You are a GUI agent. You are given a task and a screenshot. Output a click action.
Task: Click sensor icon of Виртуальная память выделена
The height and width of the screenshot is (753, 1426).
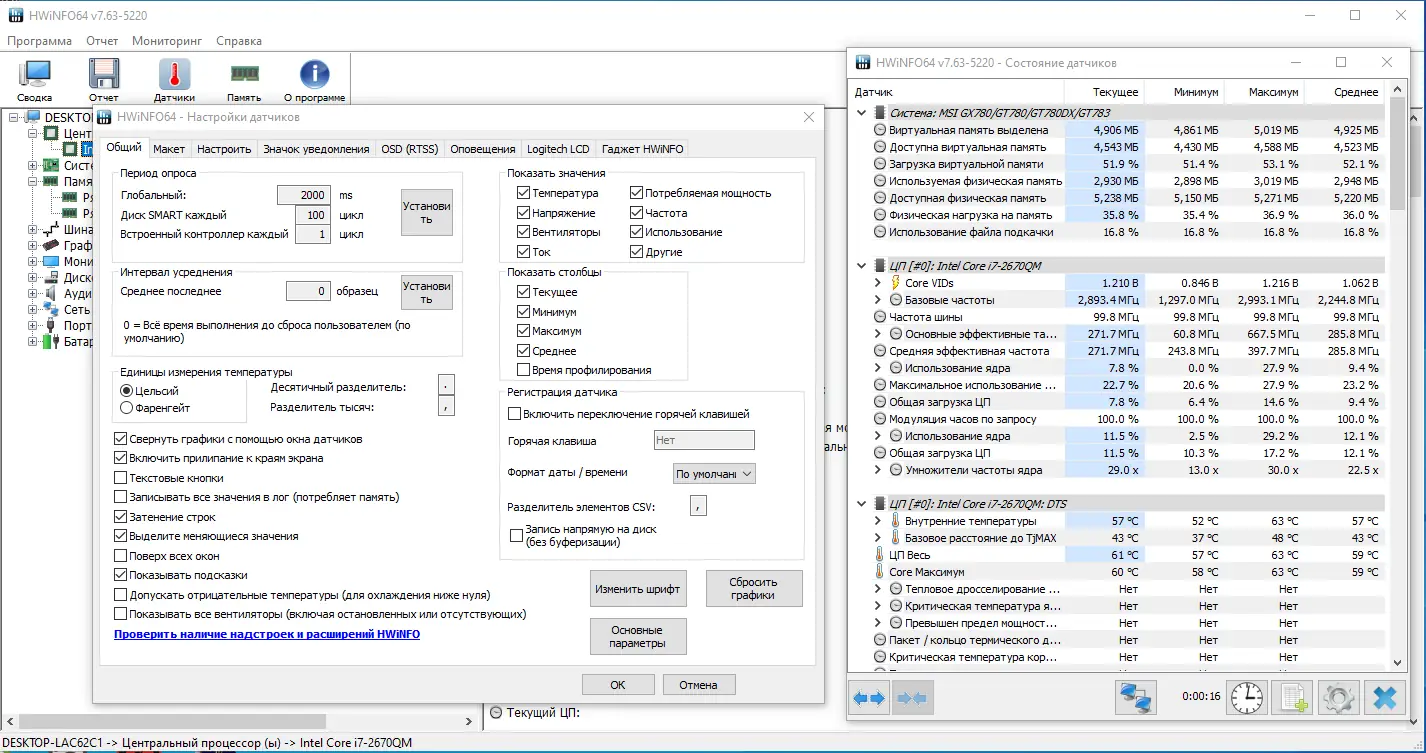pos(880,130)
